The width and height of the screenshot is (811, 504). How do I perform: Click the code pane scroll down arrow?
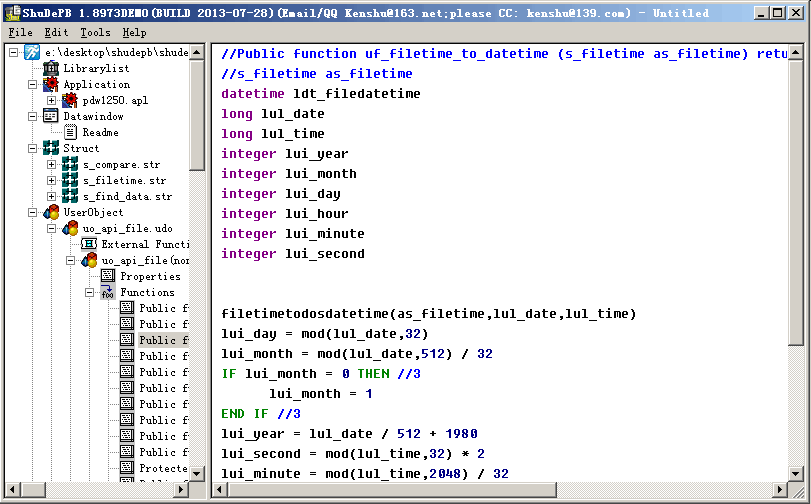tap(796, 473)
